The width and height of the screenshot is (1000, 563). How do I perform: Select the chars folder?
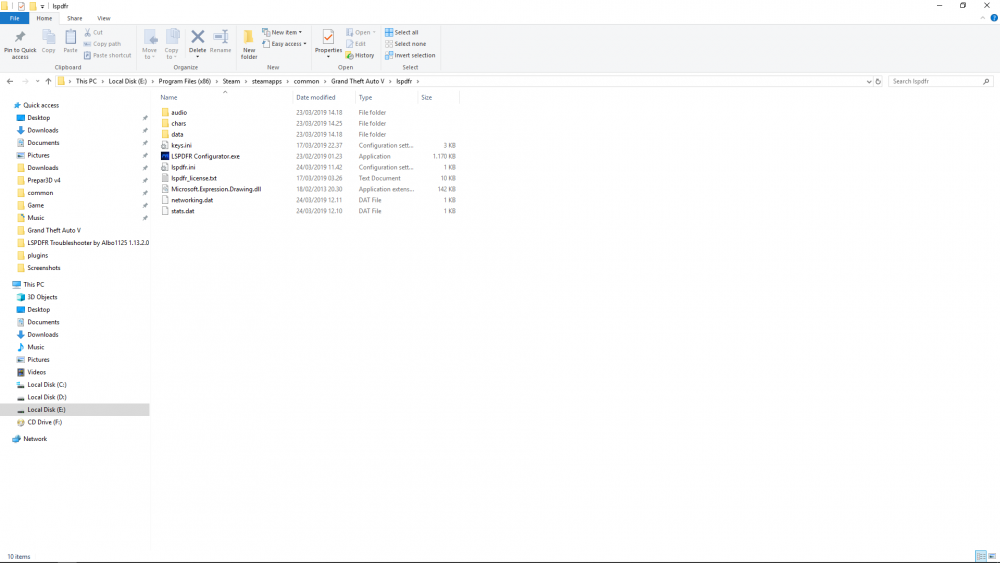pos(179,123)
